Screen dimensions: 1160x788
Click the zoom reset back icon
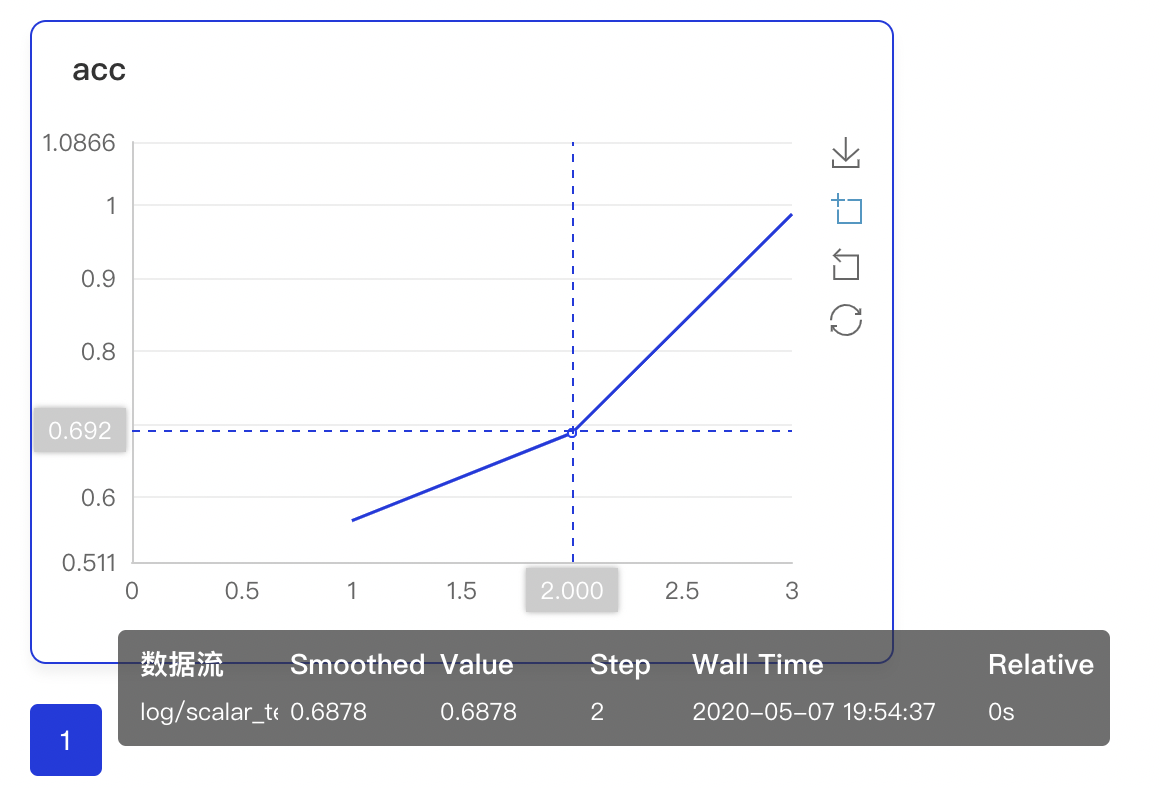pyautogui.click(x=846, y=265)
